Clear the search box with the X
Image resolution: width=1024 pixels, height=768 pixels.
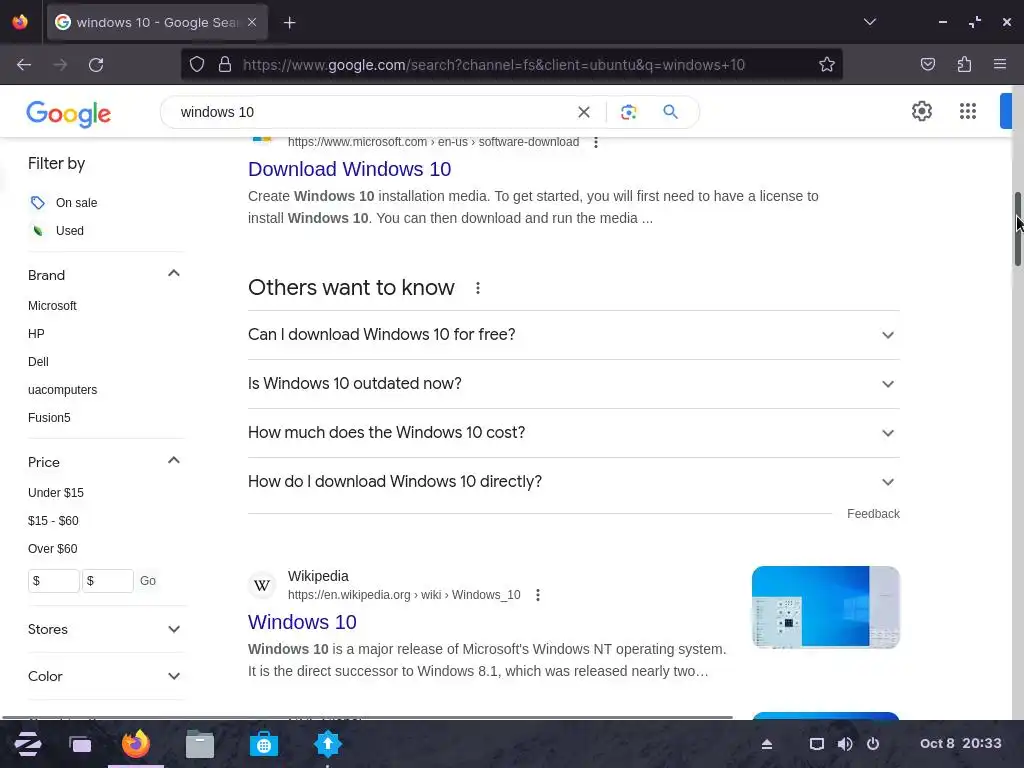pyautogui.click(x=584, y=112)
